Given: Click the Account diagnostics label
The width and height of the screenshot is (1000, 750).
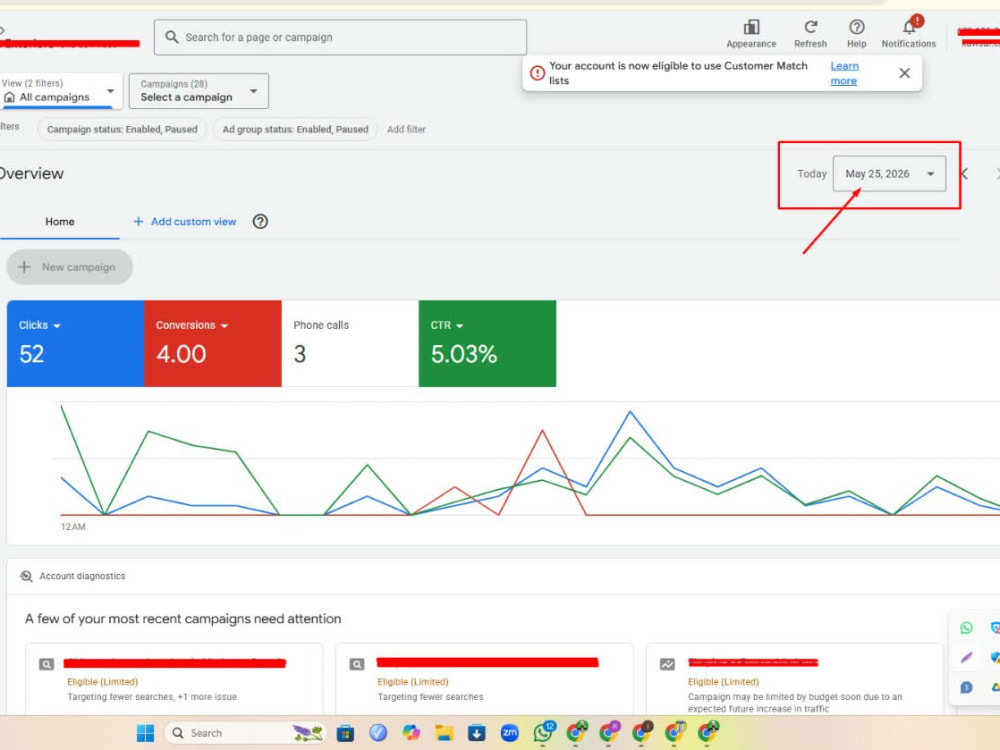Looking at the screenshot, I should pos(82,576).
